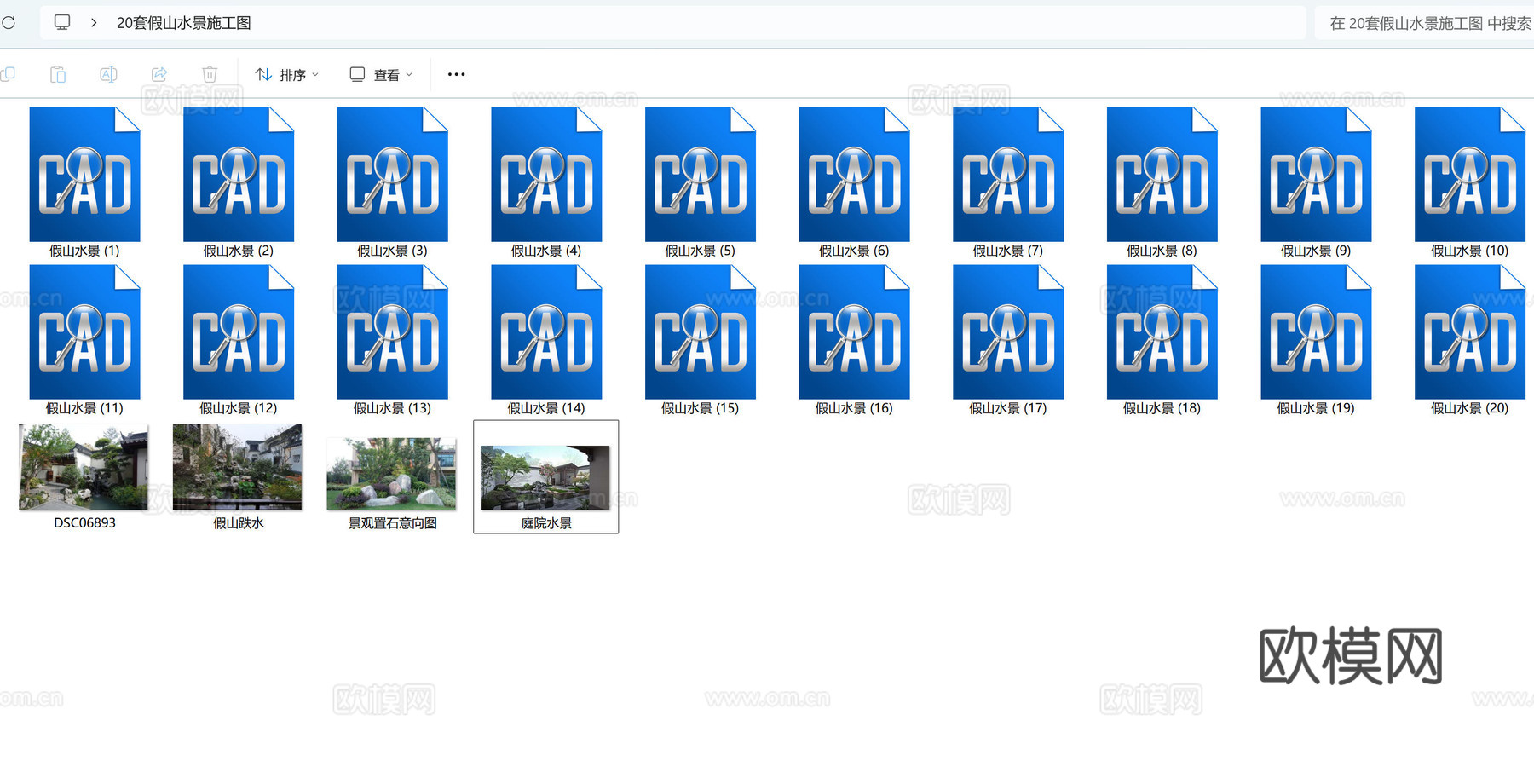Viewport: 1534px width, 784px height.
Task: Click the Delete trash icon
Action: (x=210, y=74)
